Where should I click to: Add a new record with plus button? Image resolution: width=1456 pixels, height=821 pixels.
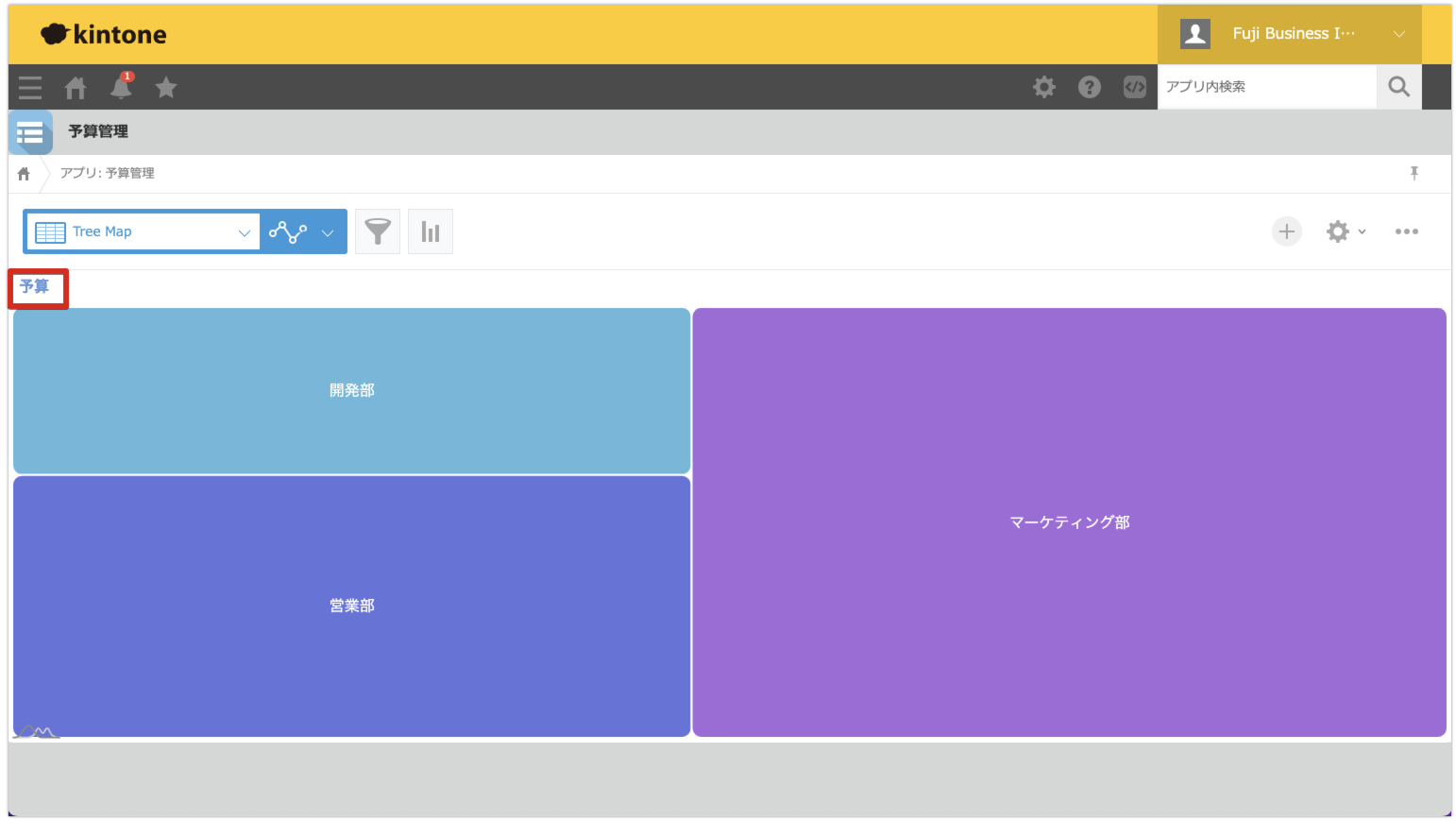1287,231
